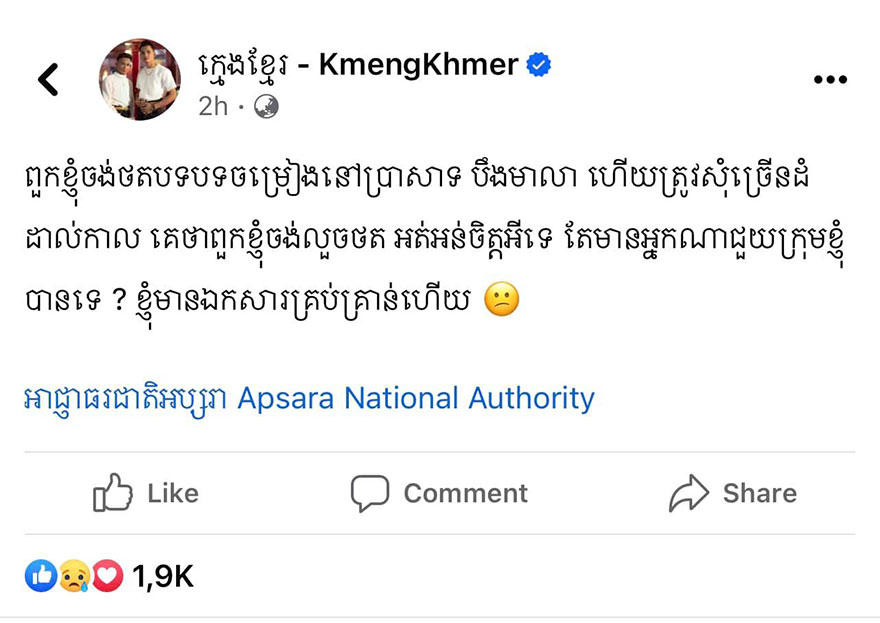Click the red heart reaction icon
880x623 pixels.
106,576
